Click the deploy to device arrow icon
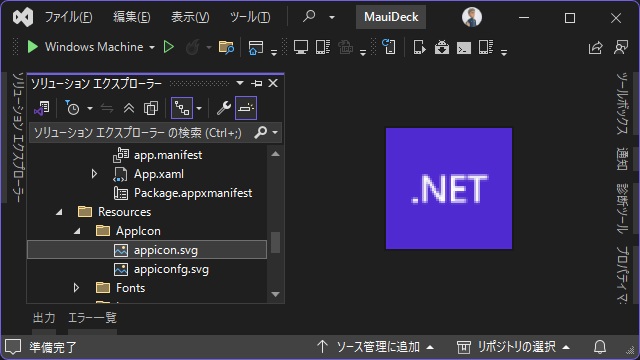 tap(419, 47)
